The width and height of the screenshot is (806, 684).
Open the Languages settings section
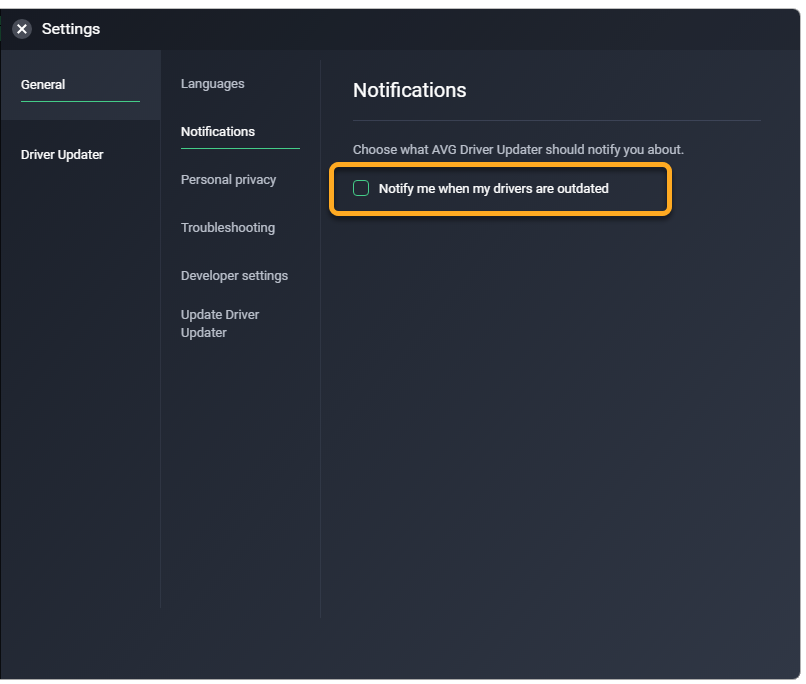point(212,84)
